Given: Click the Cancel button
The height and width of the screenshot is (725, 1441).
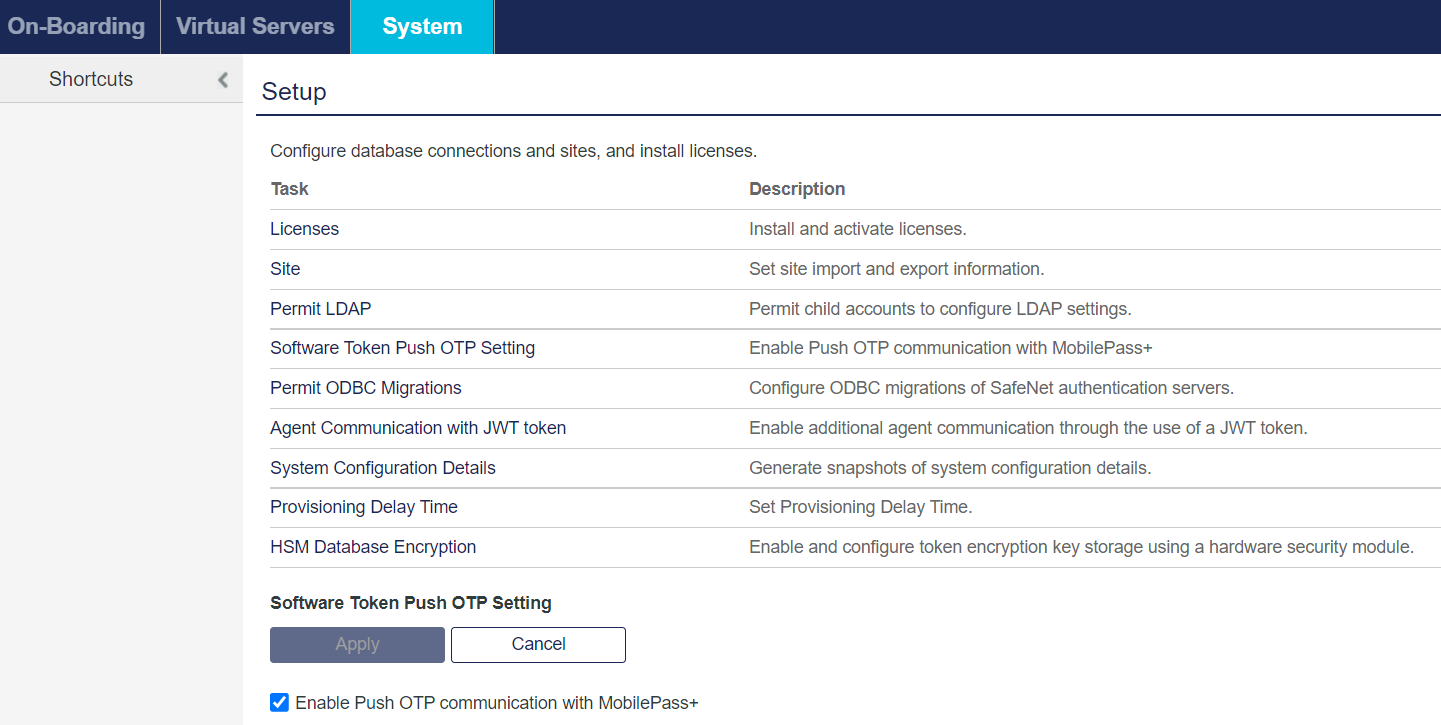Looking at the screenshot, I should (x=538, y=644).
